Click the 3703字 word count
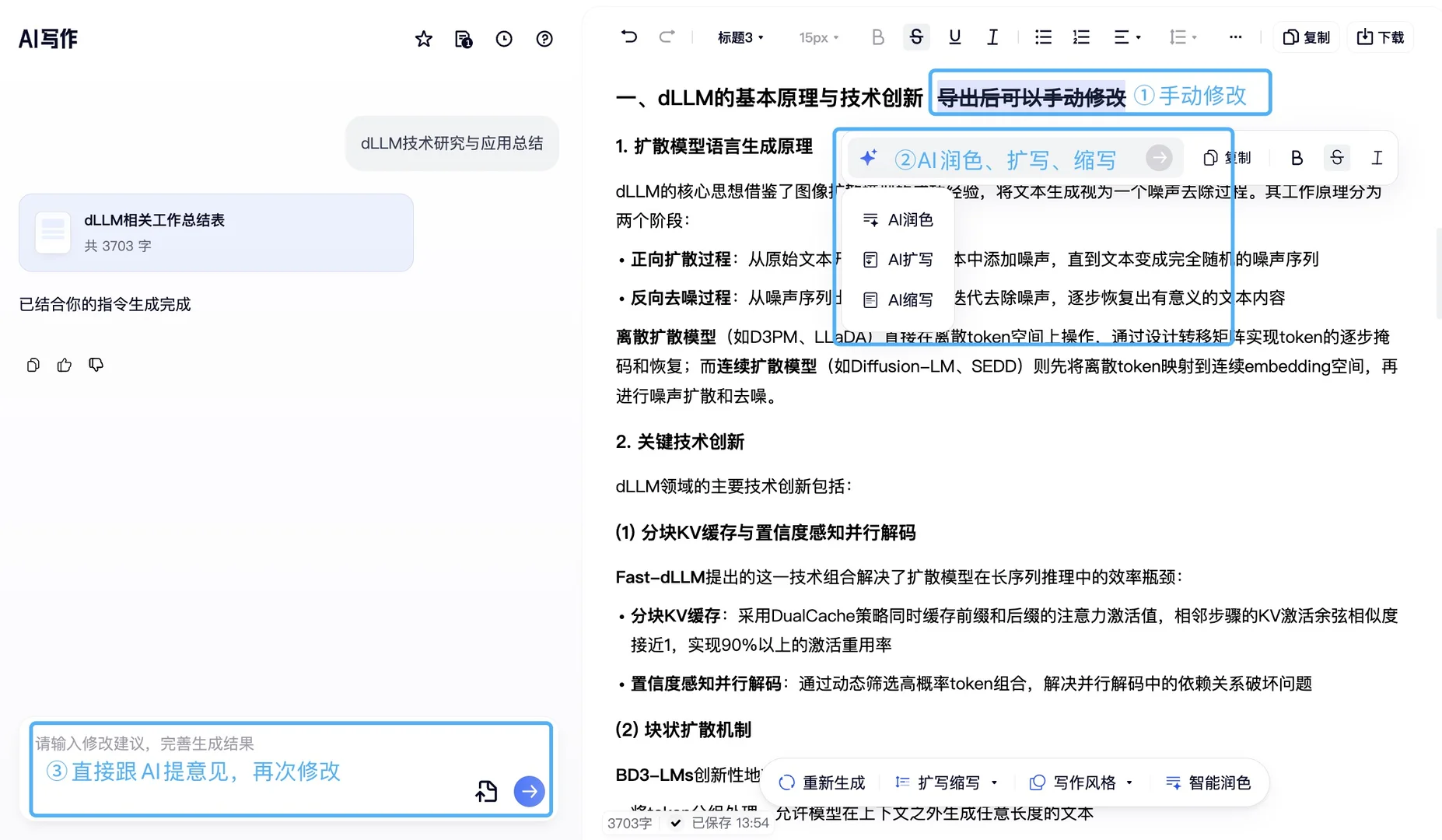This screenshot has height=840, width=1442. pos(629,823)
